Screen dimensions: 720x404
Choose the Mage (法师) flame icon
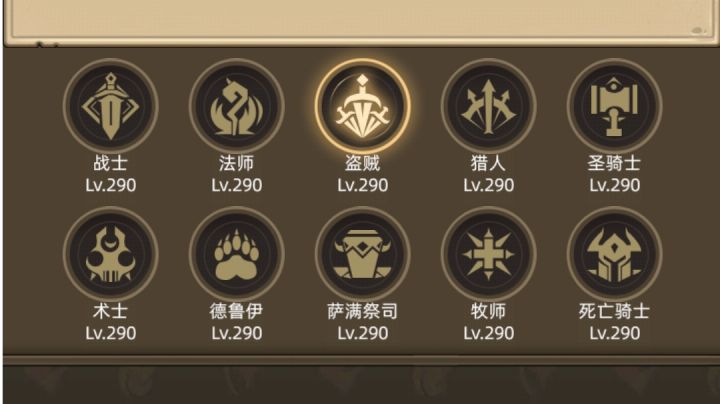click(236, 106)
